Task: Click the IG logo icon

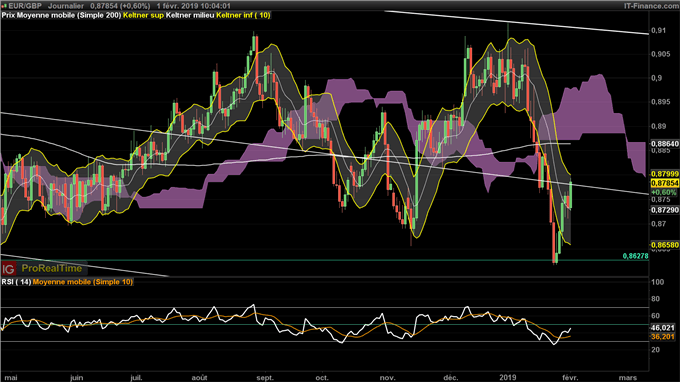Action: point(8,269)
